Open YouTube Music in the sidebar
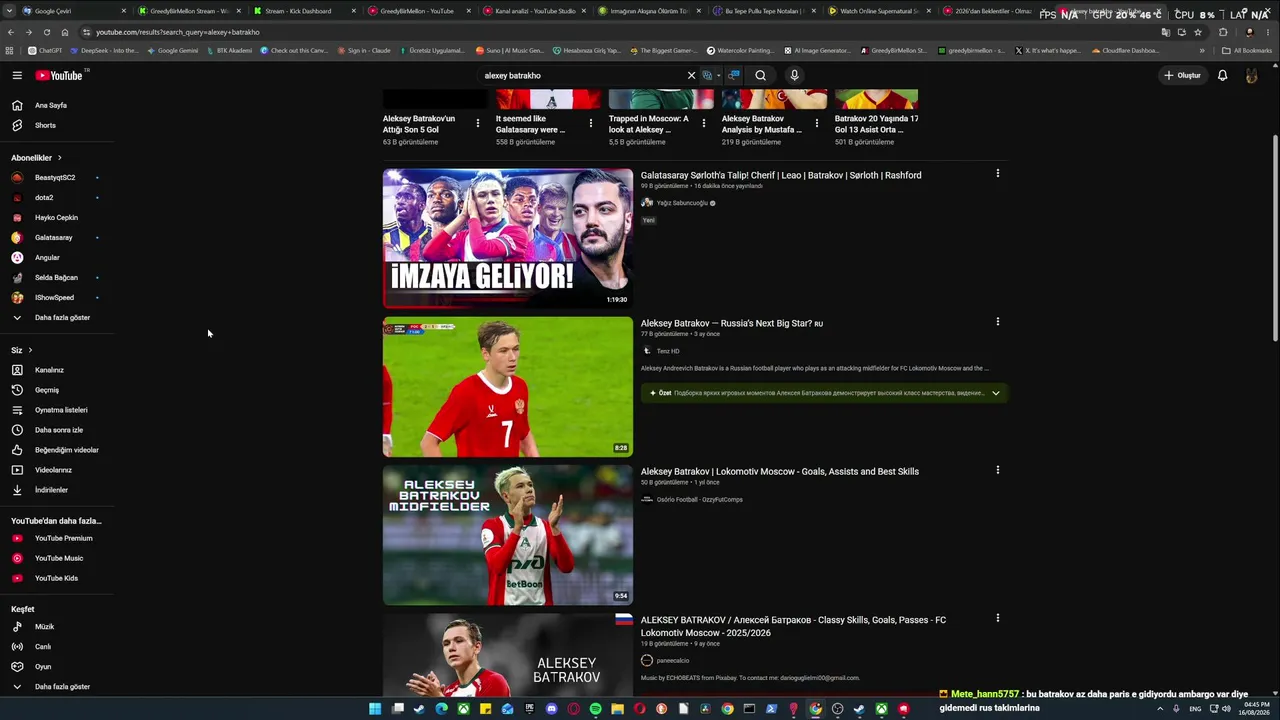The width and height of the screenshot is (1280, 720). [x=57, y=558]
